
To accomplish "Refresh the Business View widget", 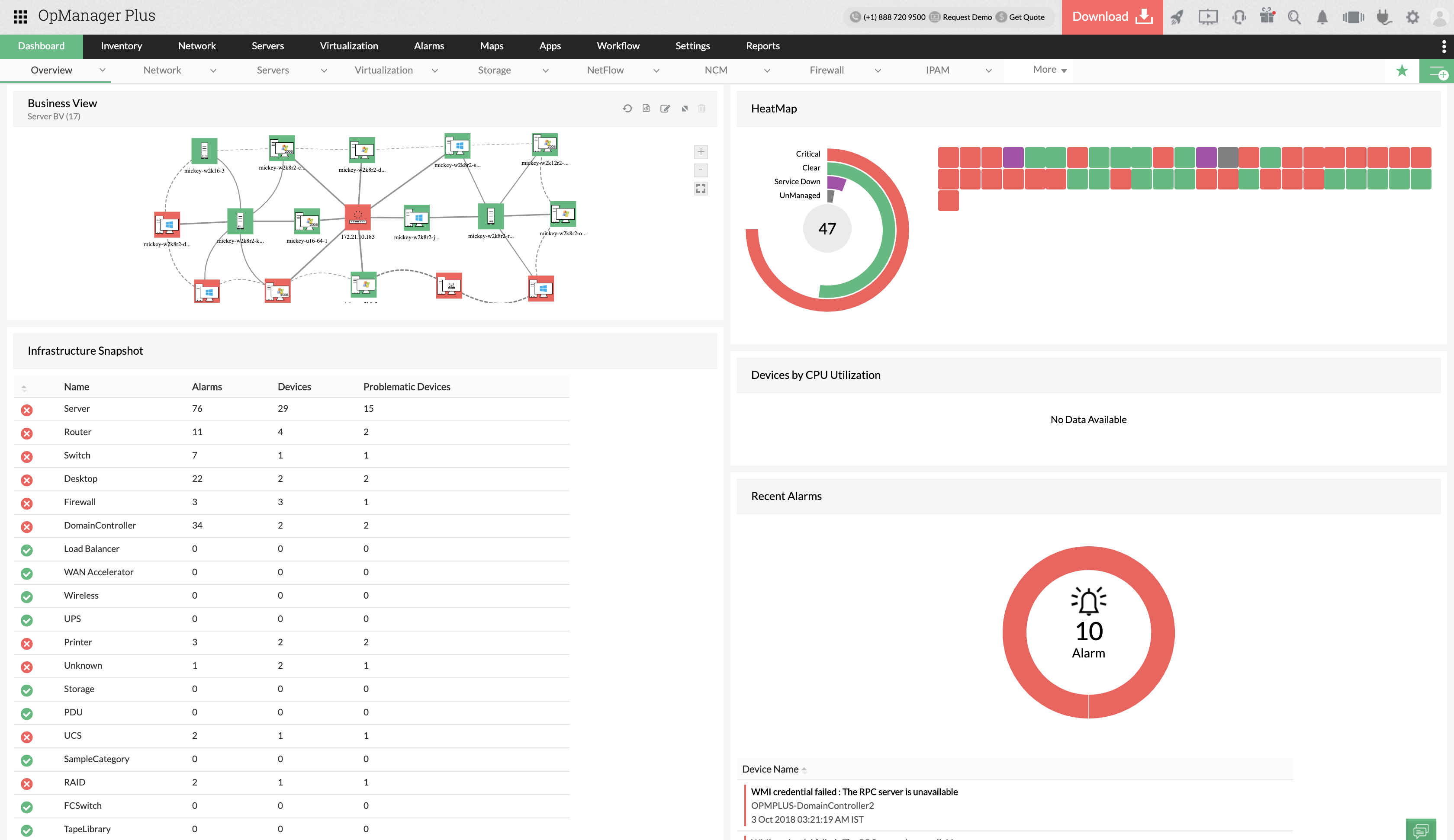I will [x=627, y=109].
